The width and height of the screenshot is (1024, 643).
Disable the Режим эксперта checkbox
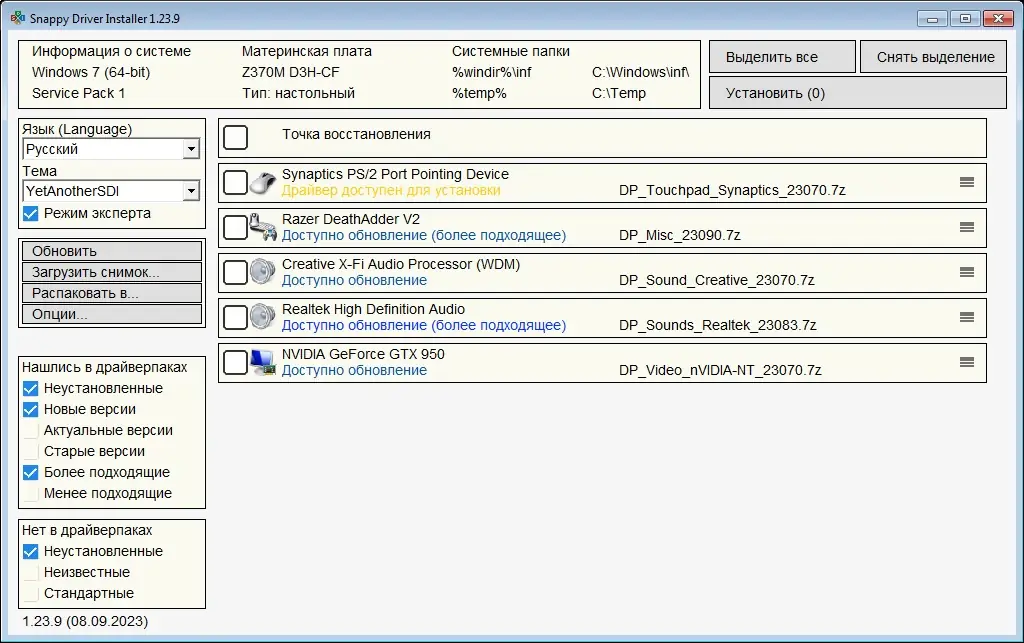click(30, 213)
